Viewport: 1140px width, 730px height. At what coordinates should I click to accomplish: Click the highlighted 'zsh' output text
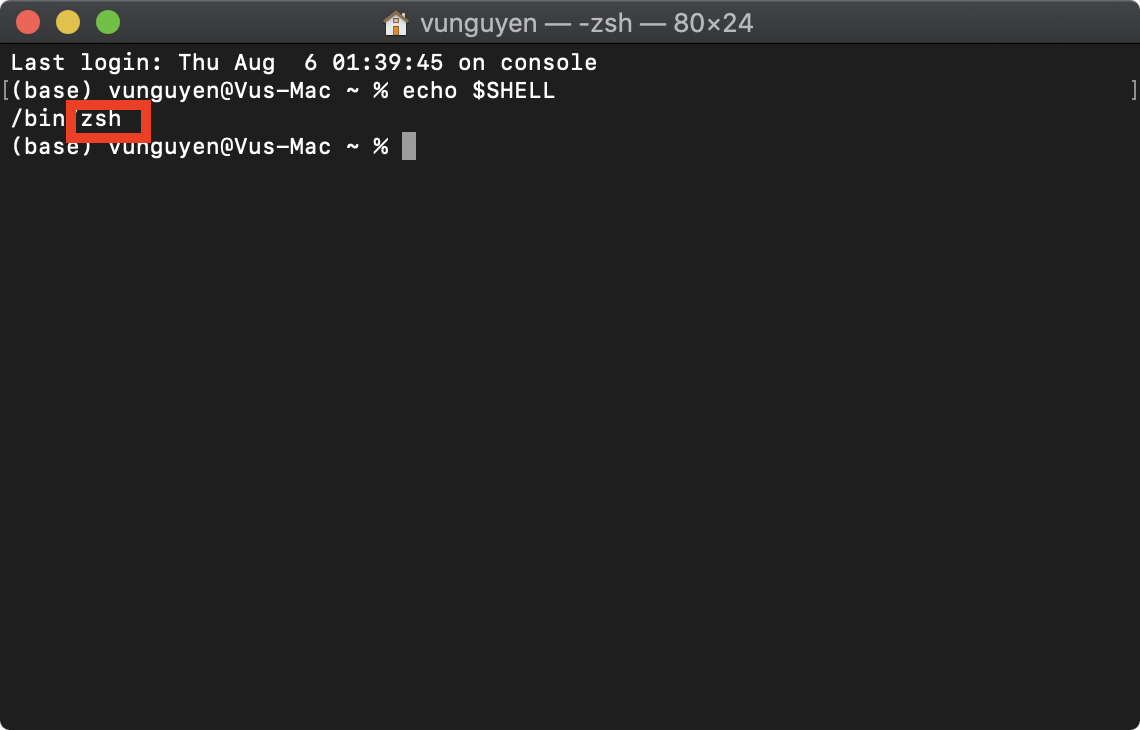(x=101, y=119)
